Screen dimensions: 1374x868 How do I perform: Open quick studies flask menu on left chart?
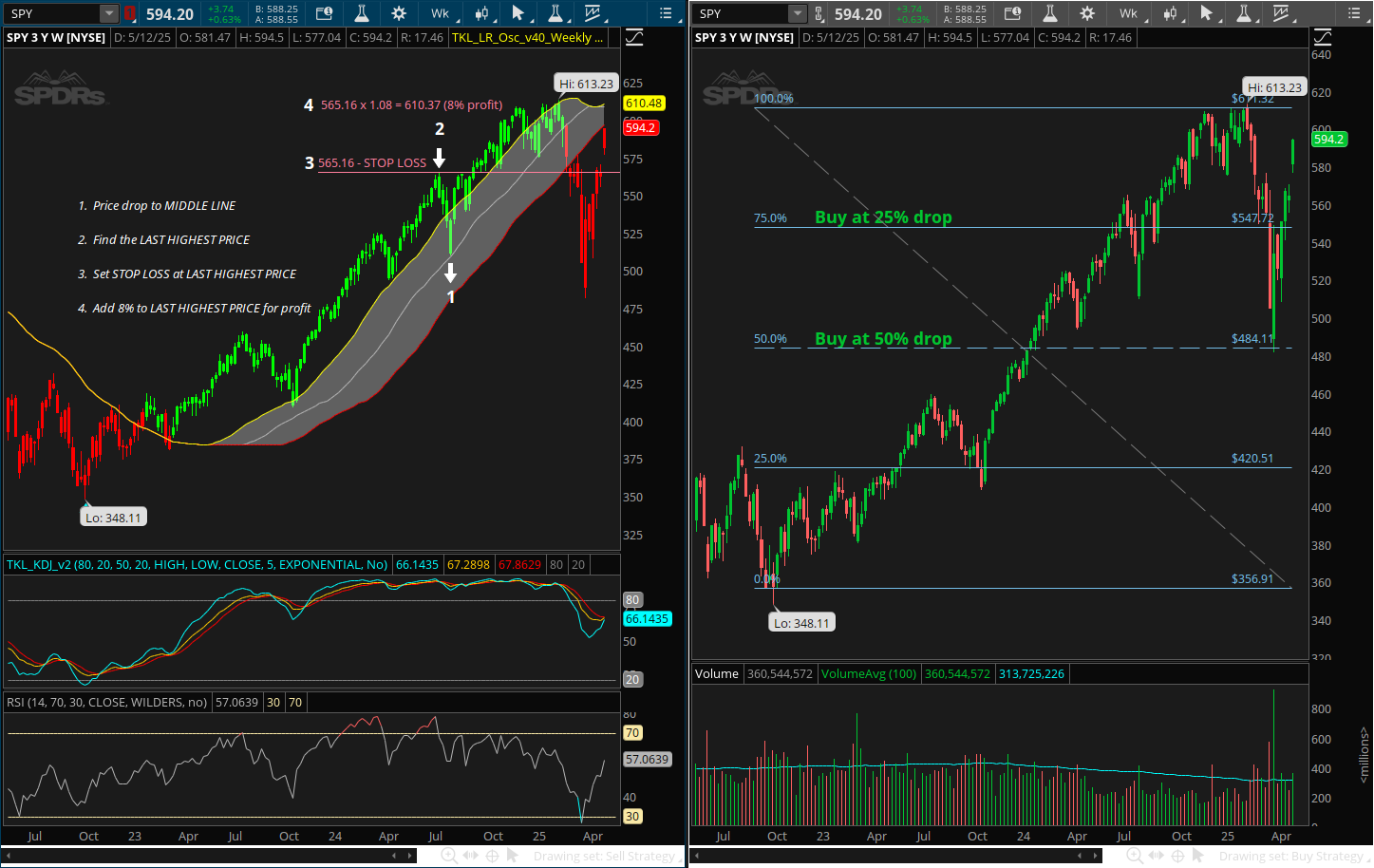click(556, 13)
